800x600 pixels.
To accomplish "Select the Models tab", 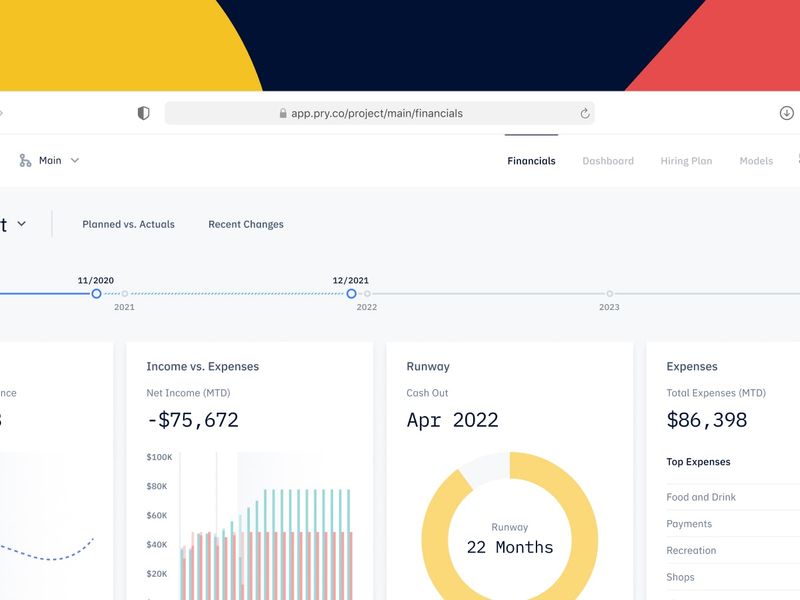I will point(756,161).
